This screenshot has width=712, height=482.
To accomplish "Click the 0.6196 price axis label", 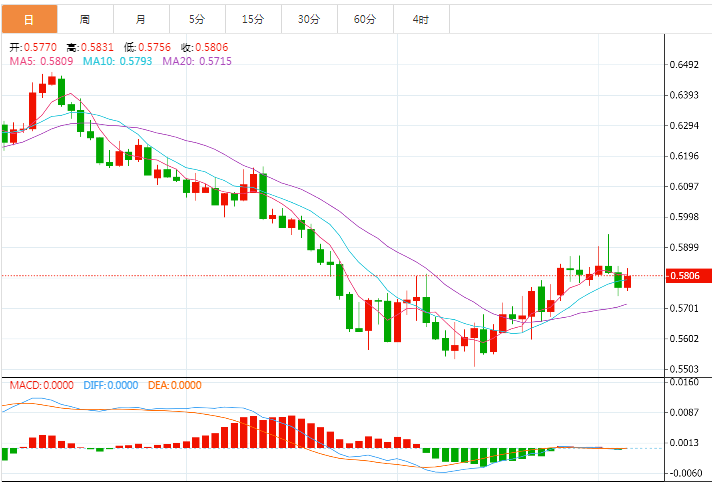I will tap(684, 156).
